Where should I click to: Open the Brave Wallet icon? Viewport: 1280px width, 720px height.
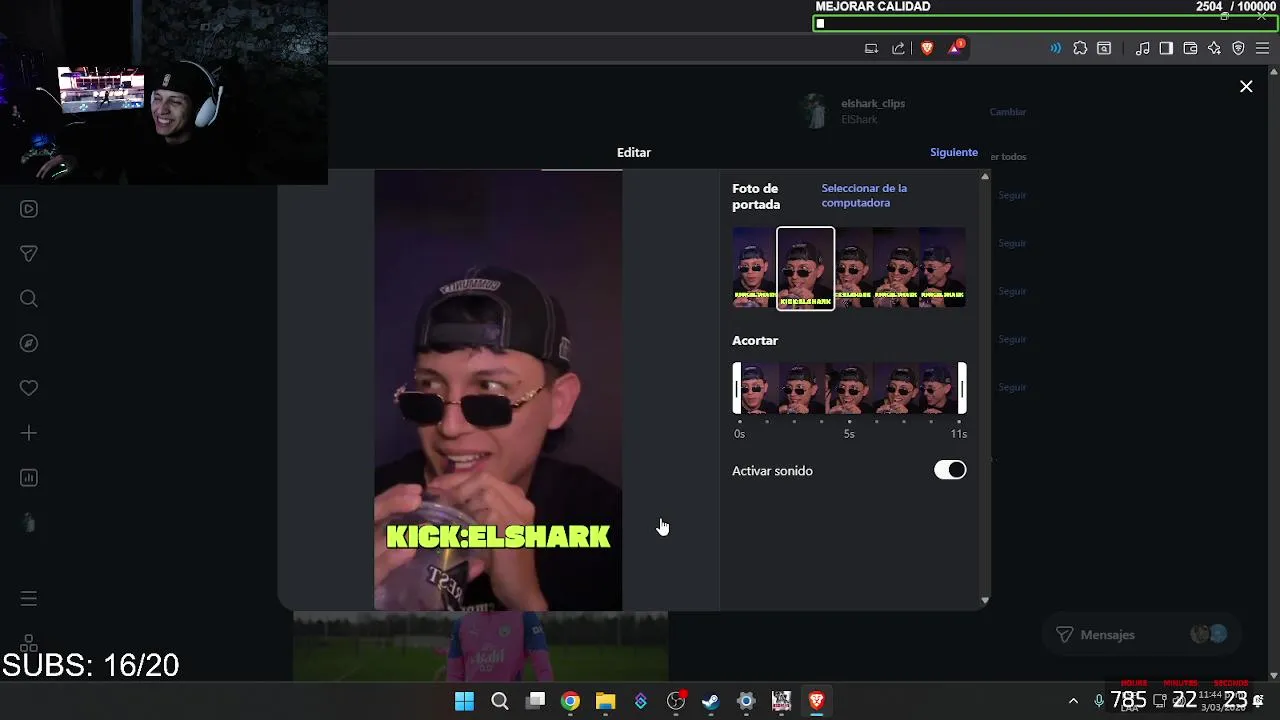1190,48
